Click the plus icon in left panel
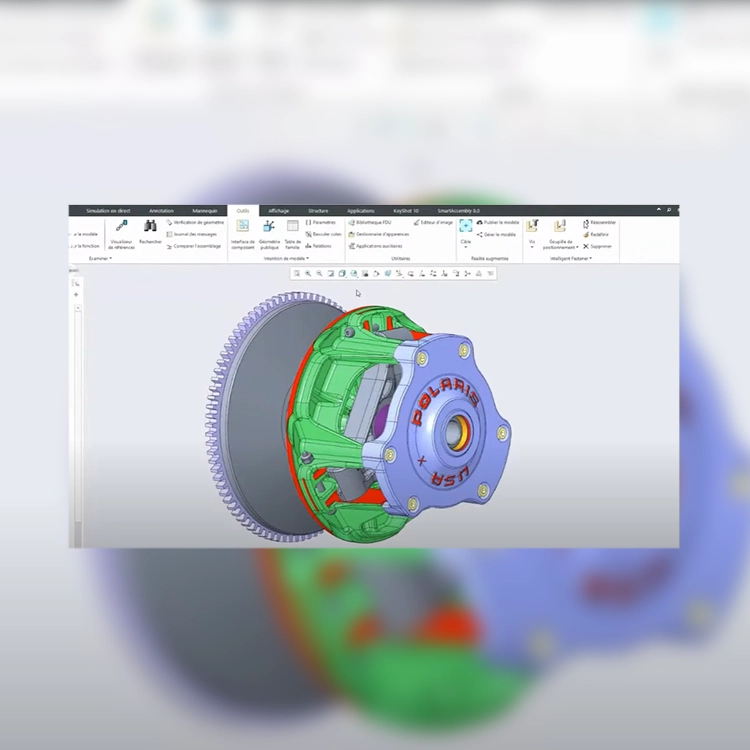The image size is (750, 750). pos(76,295)
